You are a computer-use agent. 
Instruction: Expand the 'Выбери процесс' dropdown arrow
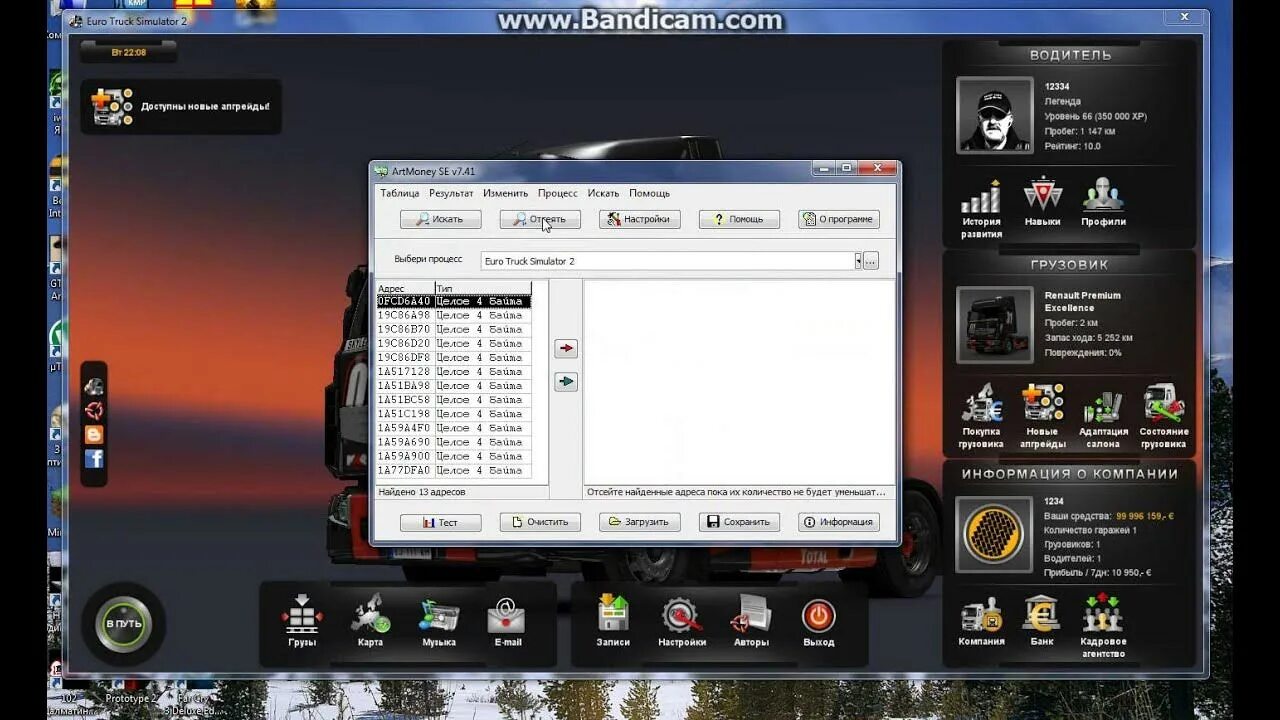pyautogui.click(x=858, y=261)
